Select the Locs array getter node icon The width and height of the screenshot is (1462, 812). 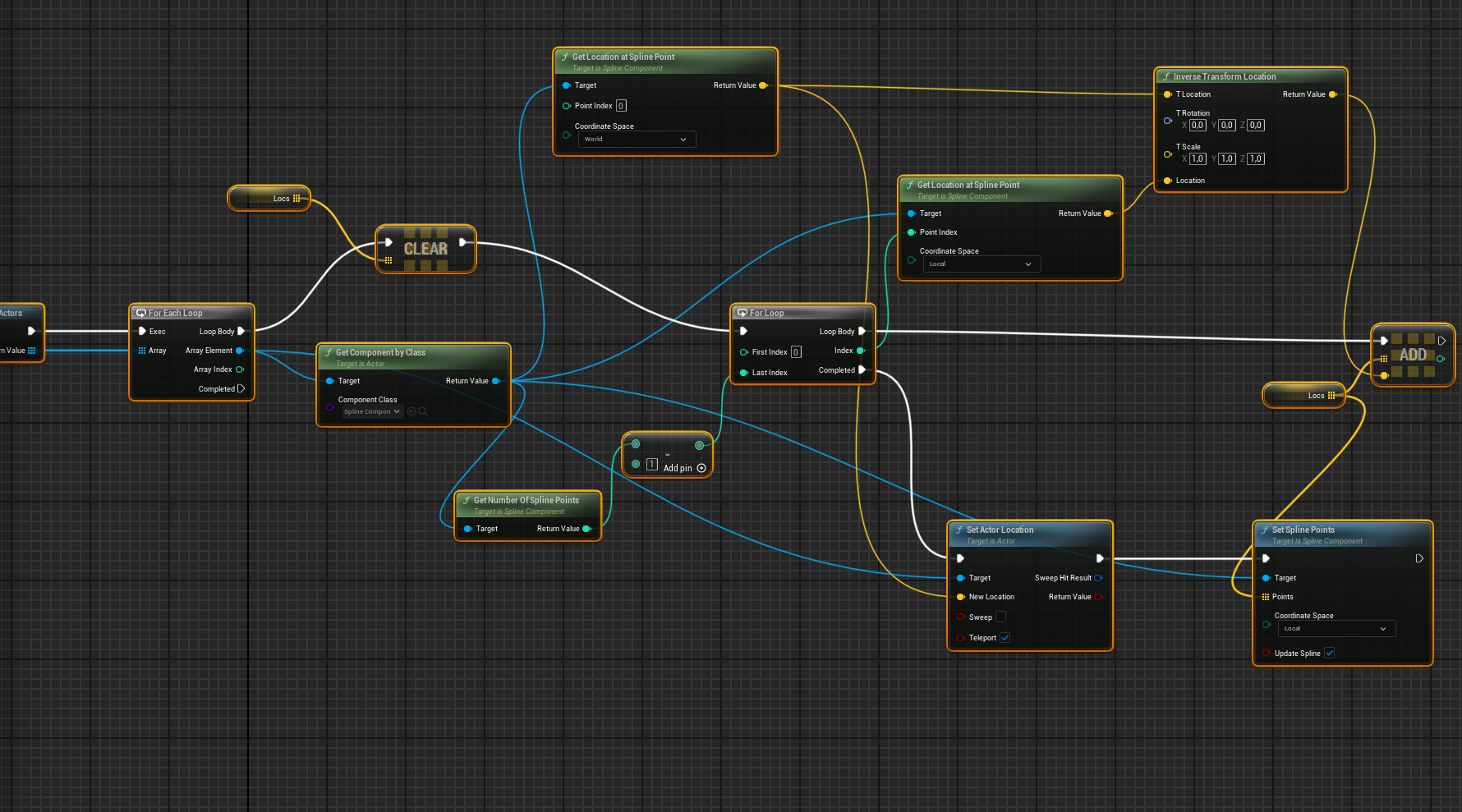[x=297, y=198]
